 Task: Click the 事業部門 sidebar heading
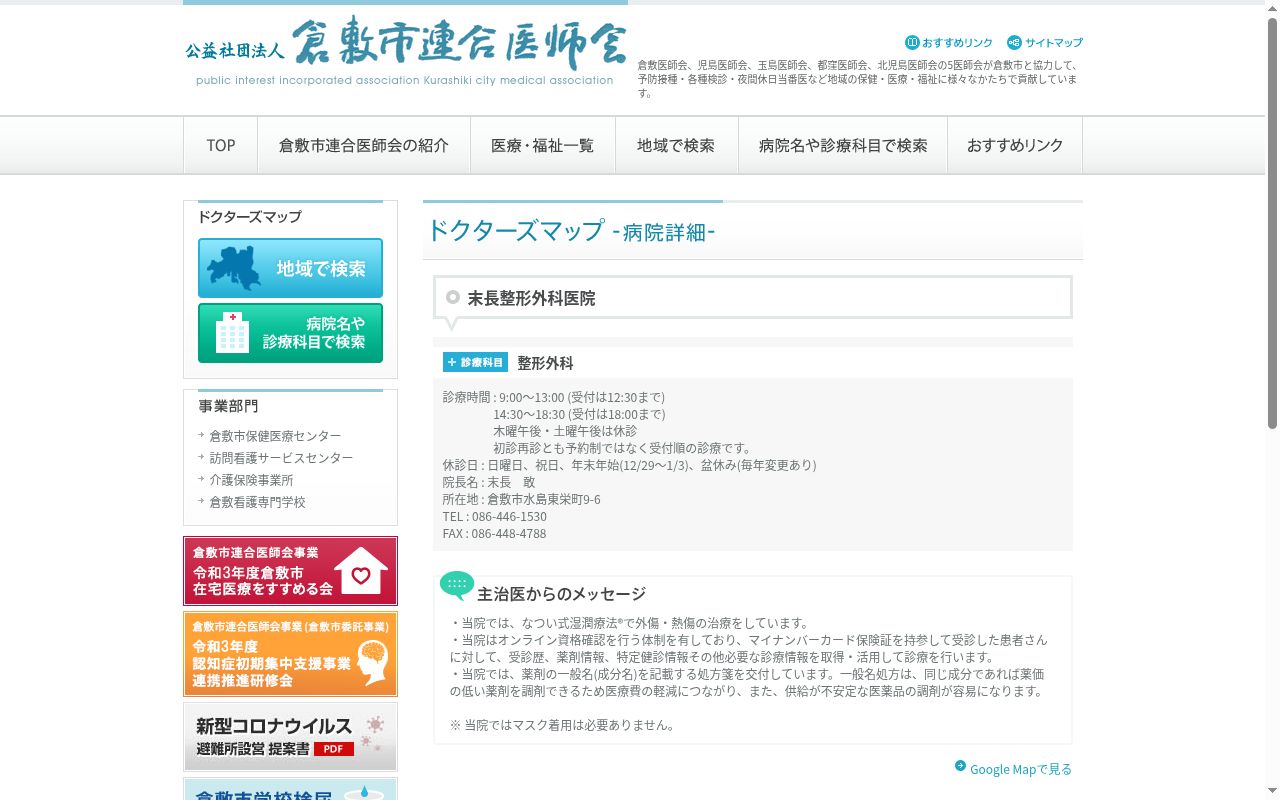click(x=228, y=406)
